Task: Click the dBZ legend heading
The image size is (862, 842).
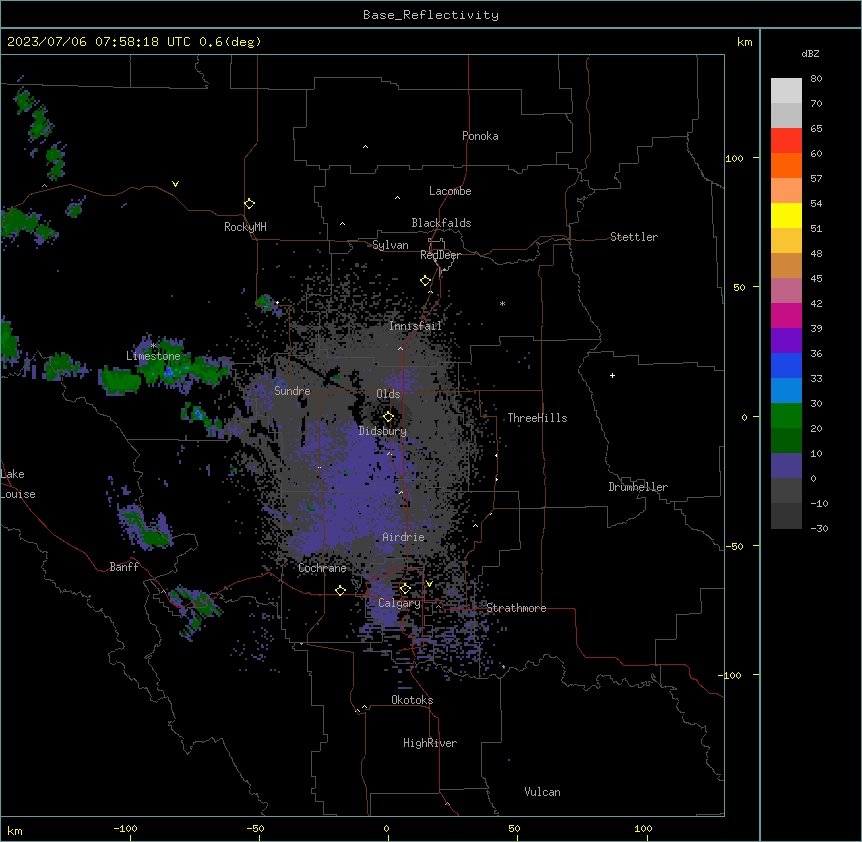Action: [810, 53]
